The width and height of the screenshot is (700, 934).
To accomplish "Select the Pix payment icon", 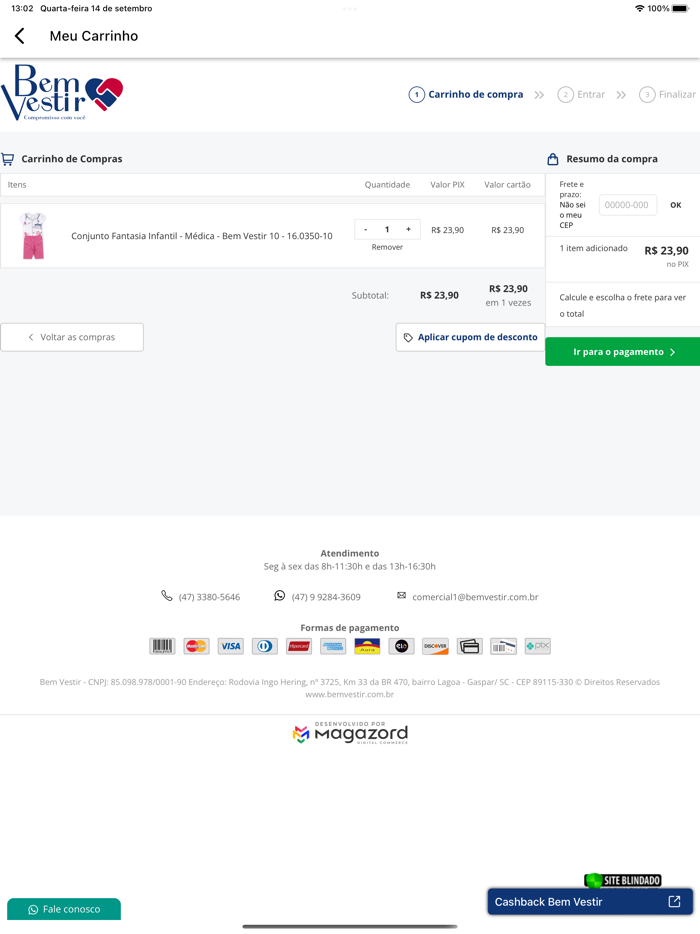I will [x=538, y=646].
